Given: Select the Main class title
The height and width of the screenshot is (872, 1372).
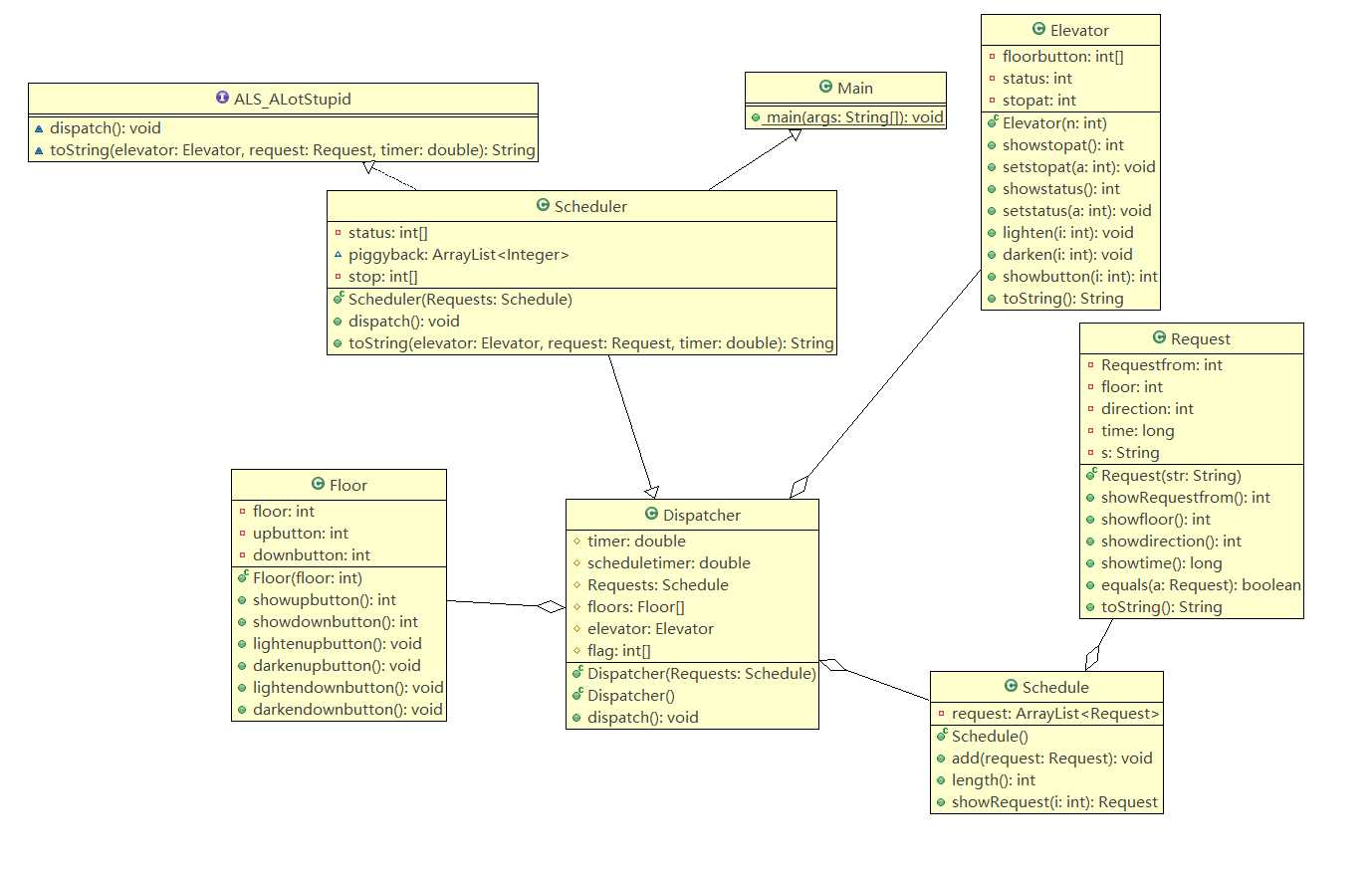Looking at the screenshot, I should (x=854, y=88).
